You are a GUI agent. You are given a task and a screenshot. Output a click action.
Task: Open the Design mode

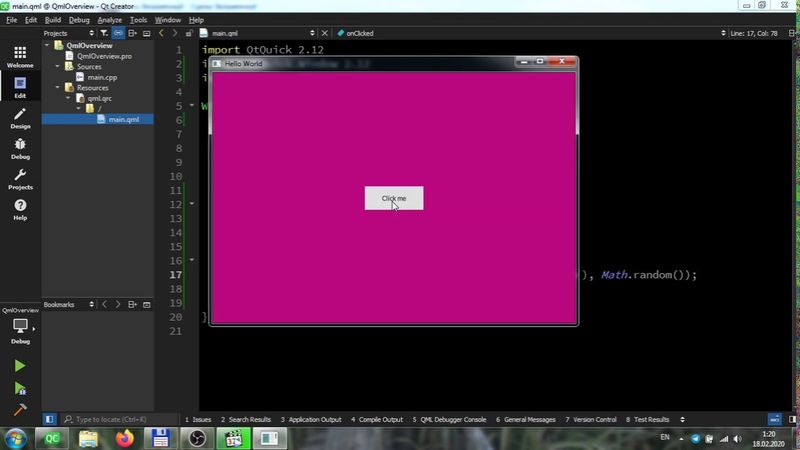tap(20, 118)
